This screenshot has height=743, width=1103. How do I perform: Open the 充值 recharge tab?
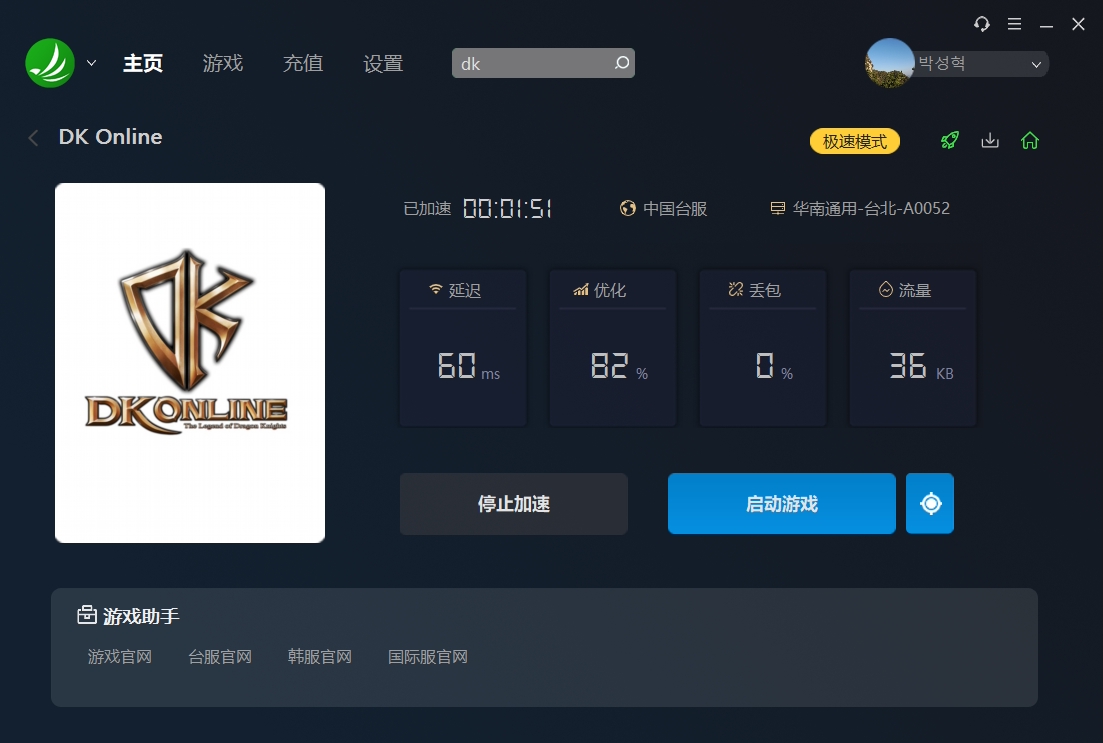(302, 64)
